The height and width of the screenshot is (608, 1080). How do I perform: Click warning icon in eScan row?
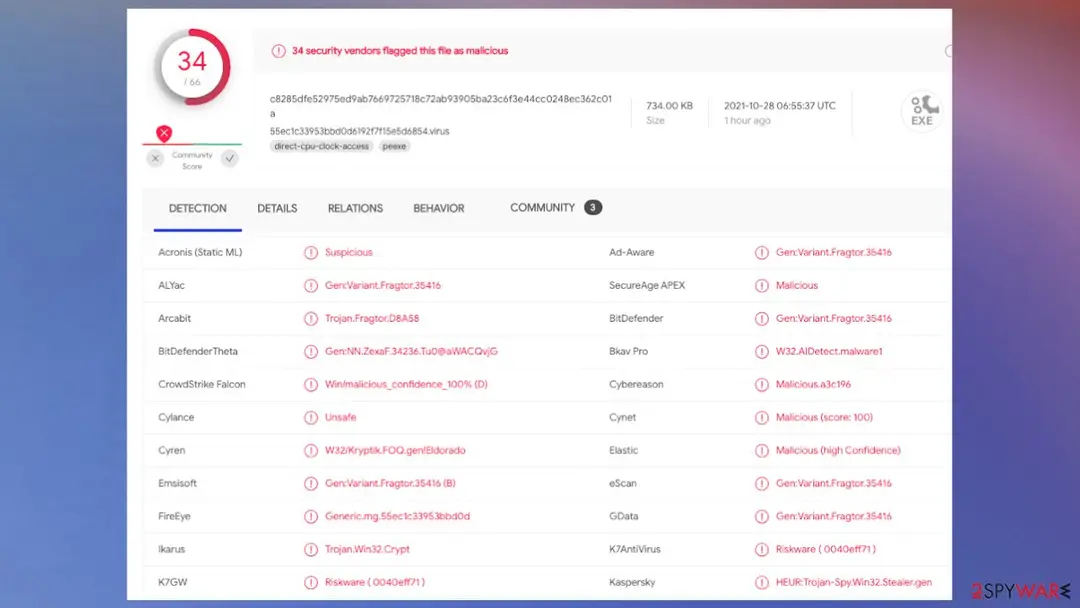tap(761, 483)
